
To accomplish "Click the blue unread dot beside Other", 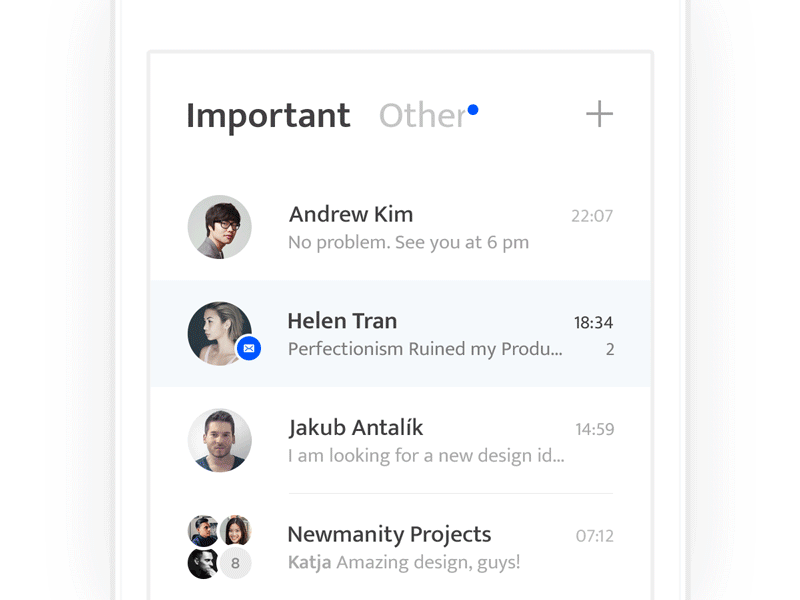I will (473, 110).
